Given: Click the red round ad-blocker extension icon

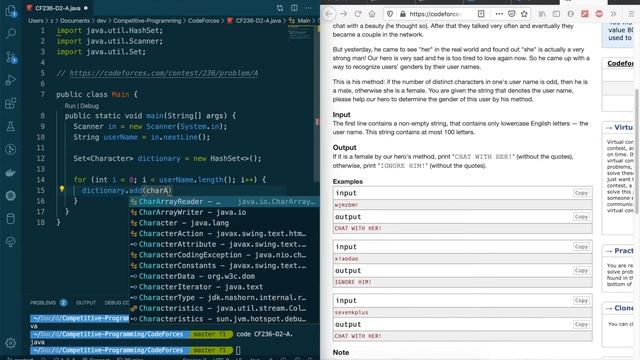Looking at the screenshot, I should (x=599, y=14).
